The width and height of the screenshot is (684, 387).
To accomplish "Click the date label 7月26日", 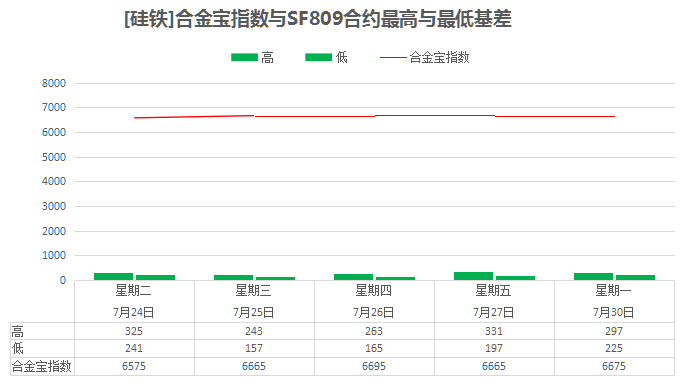I will tap(373, 312).
